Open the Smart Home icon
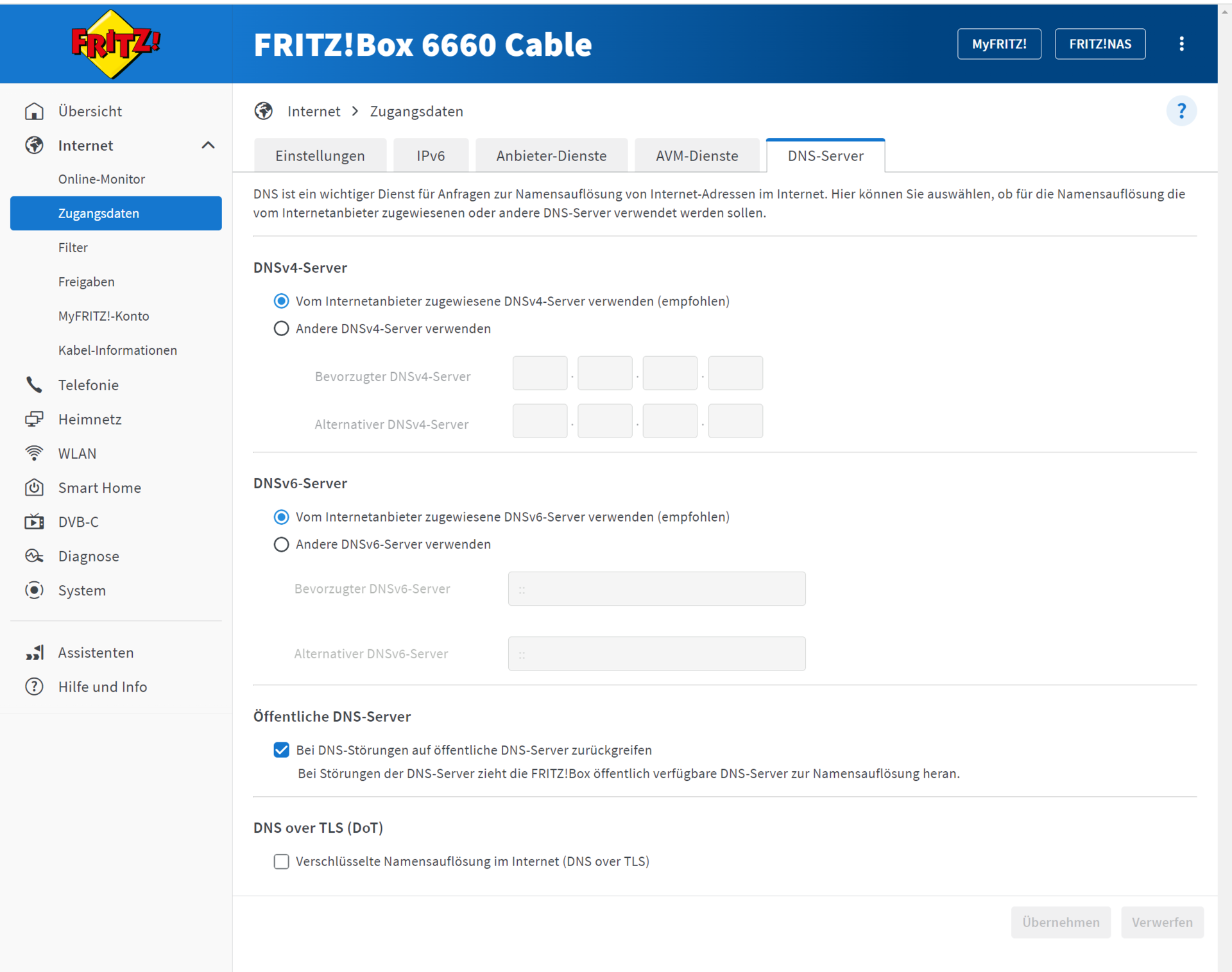 pos(34,488)
